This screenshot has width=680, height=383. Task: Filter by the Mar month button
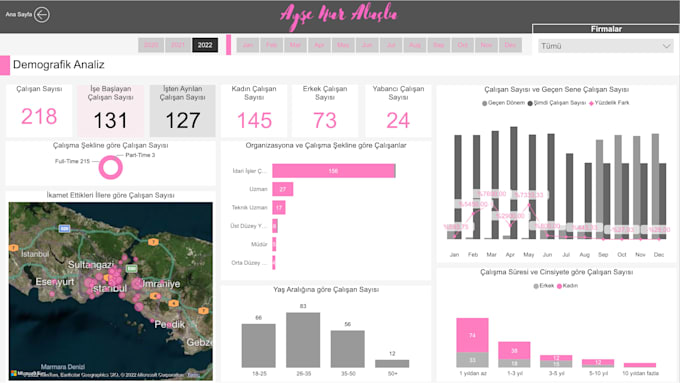[x=295, y=45]
